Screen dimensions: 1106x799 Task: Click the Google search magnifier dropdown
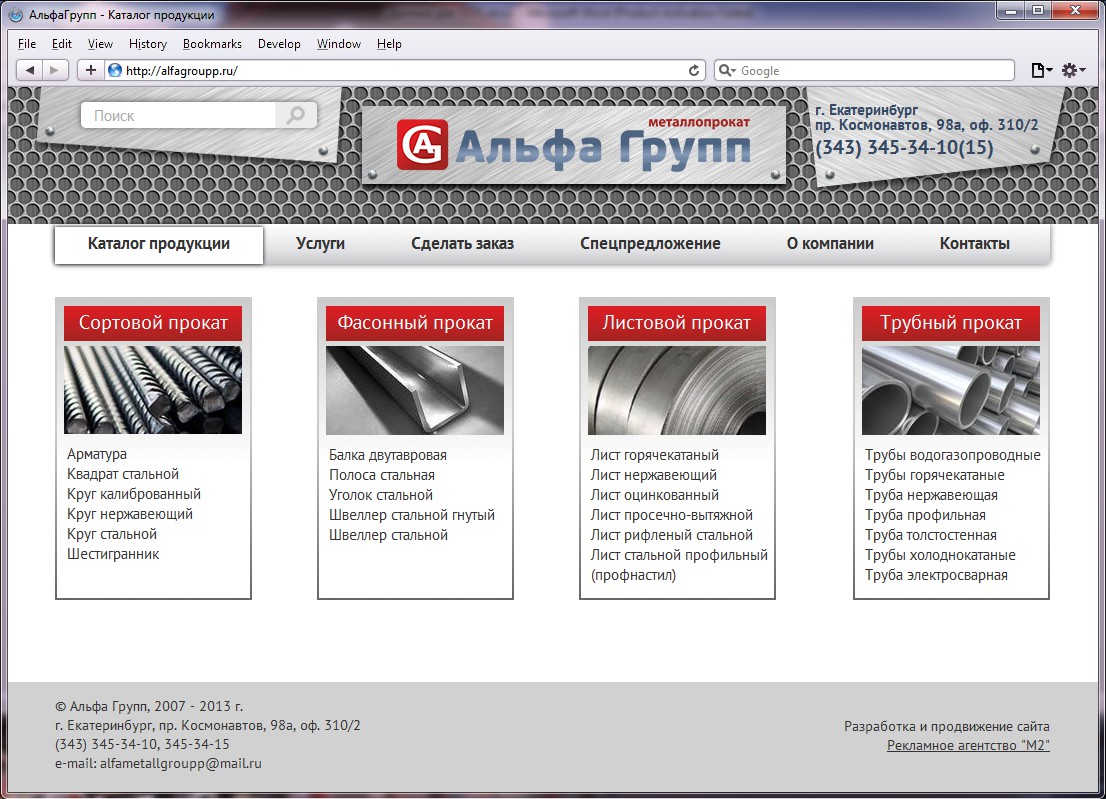click(727, 71)
